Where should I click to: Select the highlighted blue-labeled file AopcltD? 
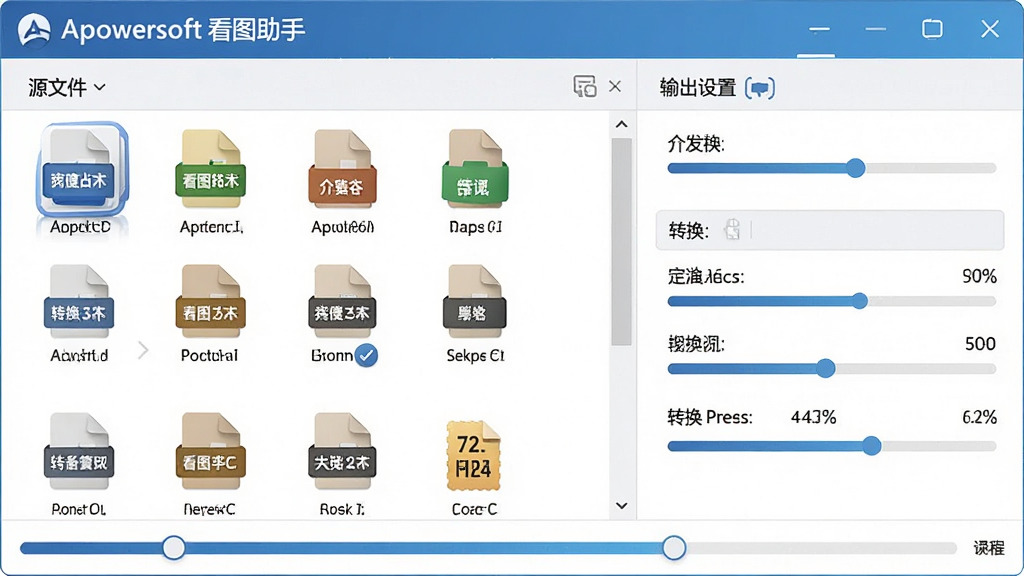(x=81, y=179)
